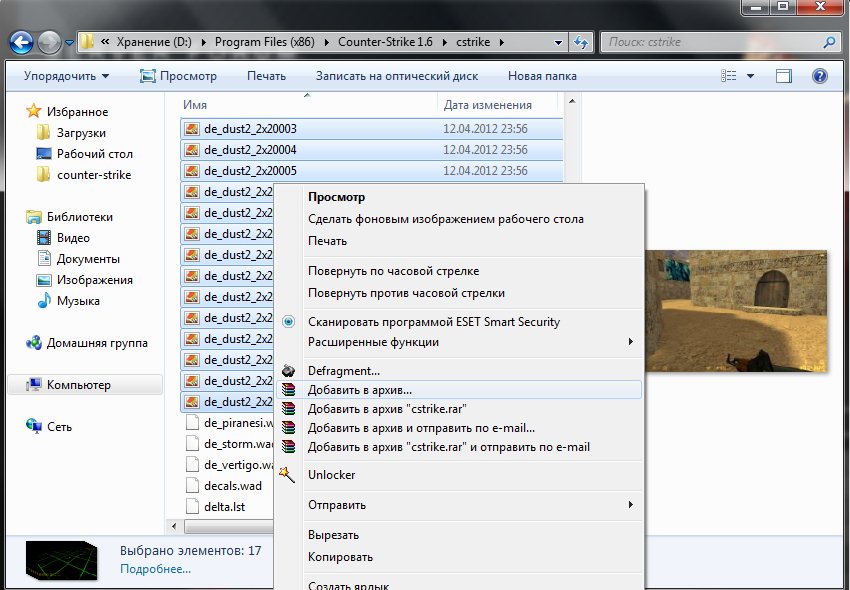Click the Back navigation arrow

click(x=22, y=43)
